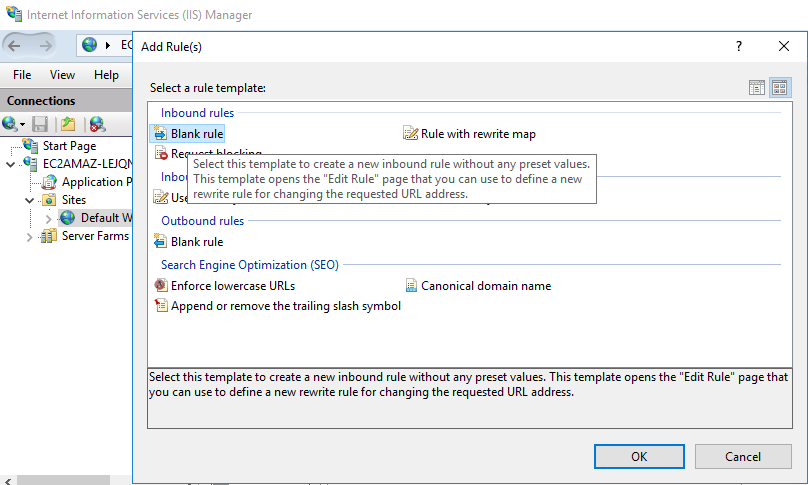808x485 pixels.
Task: Select the Canonical domain name template
Action: [x=485, y=285]
